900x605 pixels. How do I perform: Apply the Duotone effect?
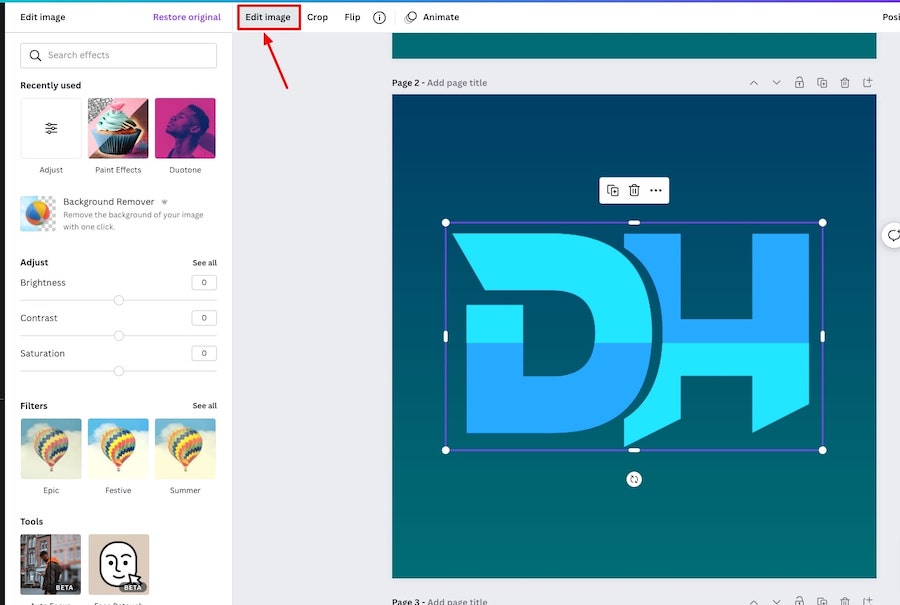tap(185, 128)
